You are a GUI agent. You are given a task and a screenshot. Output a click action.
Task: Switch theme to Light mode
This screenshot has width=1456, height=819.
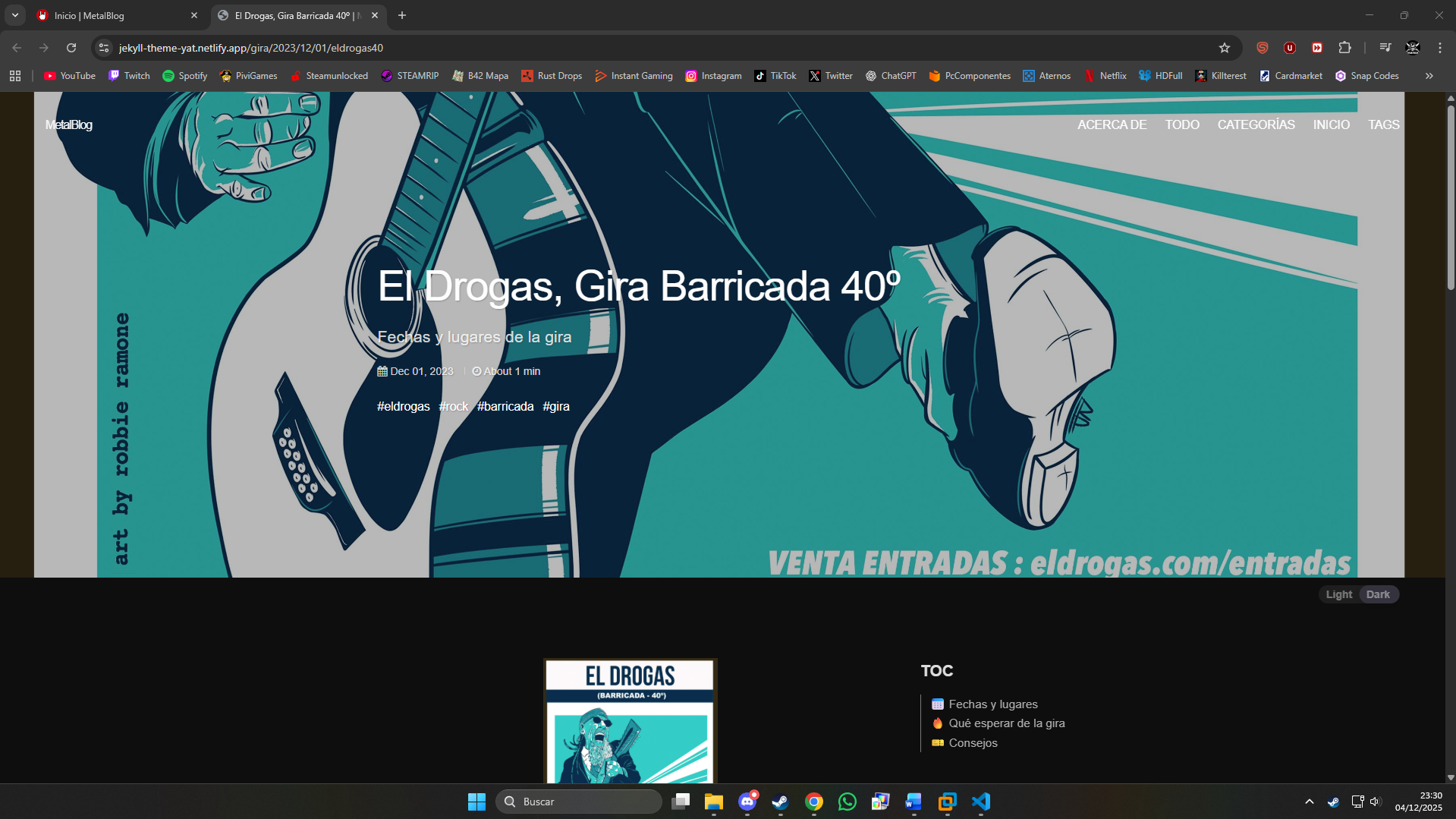pos(1338,594)
